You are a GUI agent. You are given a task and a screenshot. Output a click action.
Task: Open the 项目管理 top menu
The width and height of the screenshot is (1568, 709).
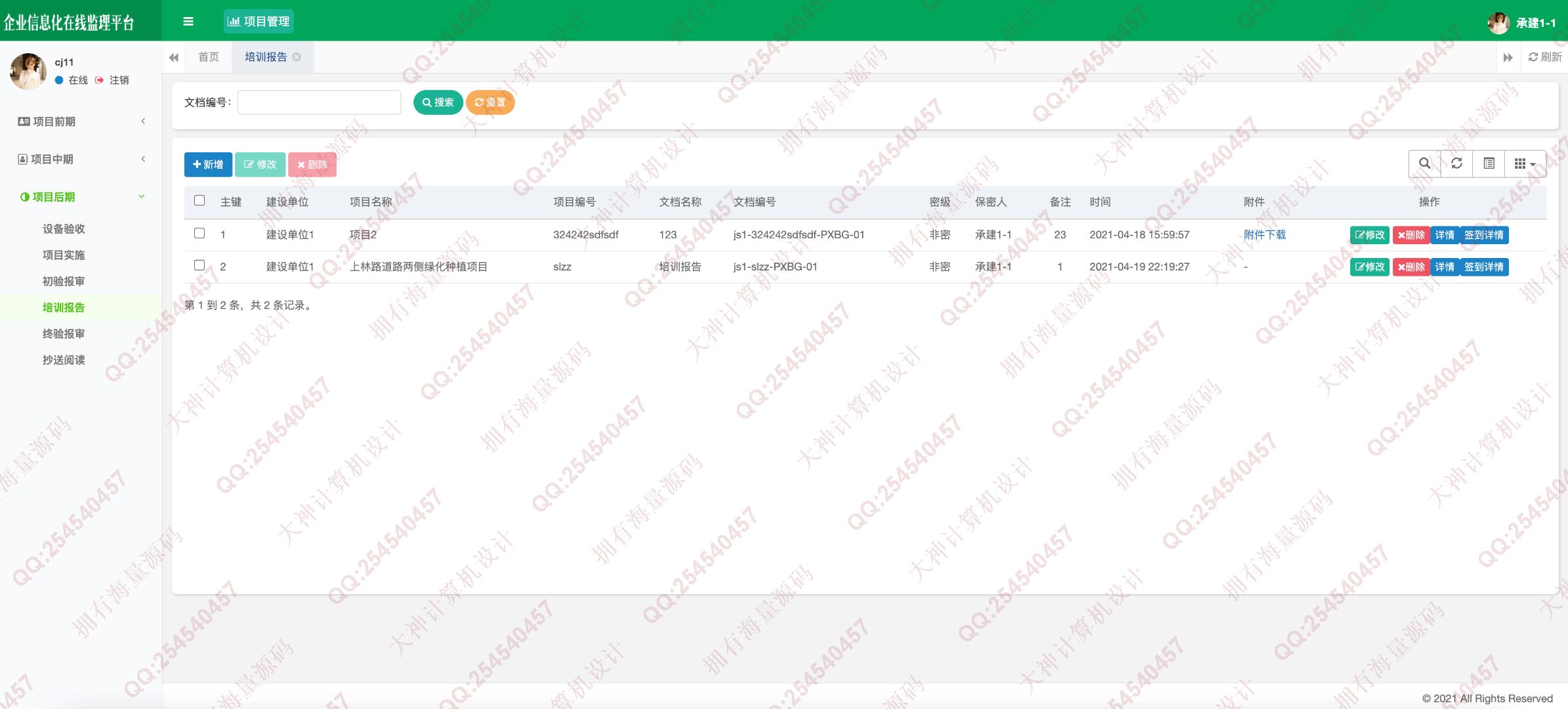(x=258, y=21)
